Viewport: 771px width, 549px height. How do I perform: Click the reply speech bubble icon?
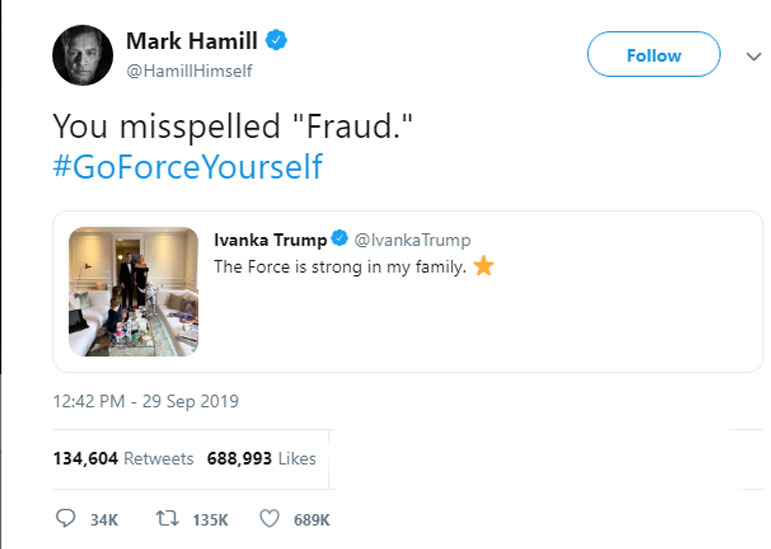click(66, 519)
